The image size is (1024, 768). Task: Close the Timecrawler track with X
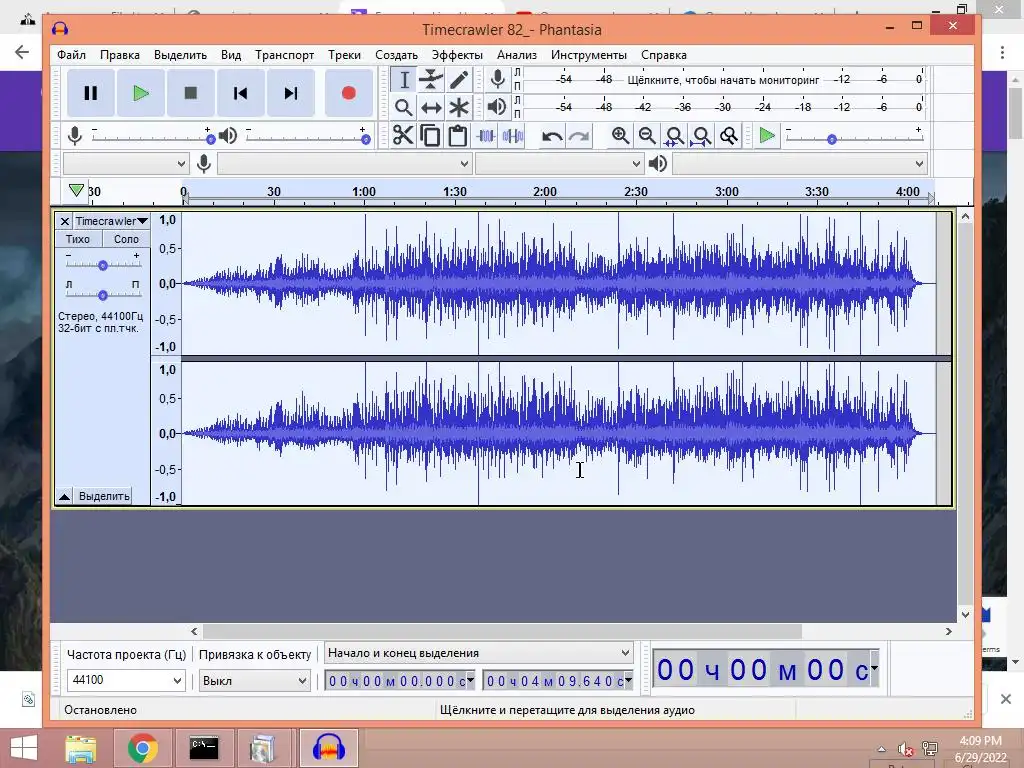coord(64,221)
